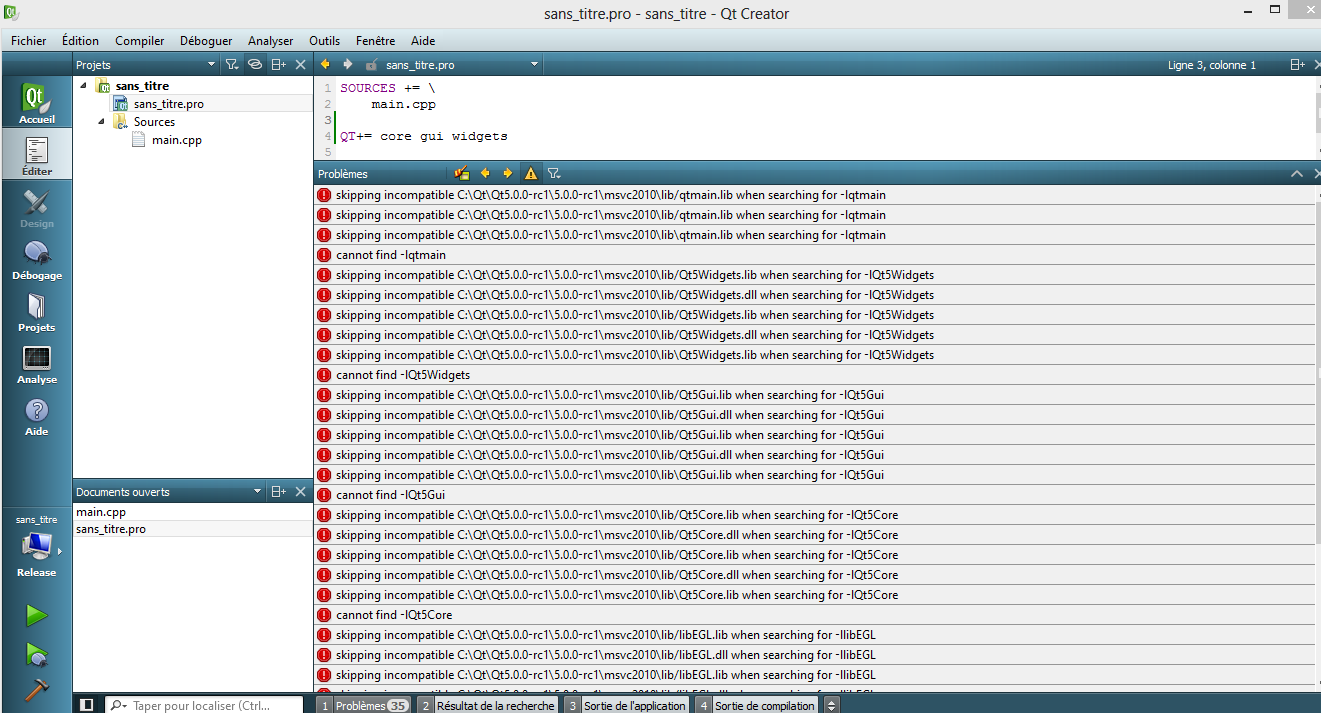
Task: Switch to Sortie de l'application tab
Action: (x=626, y=705)
